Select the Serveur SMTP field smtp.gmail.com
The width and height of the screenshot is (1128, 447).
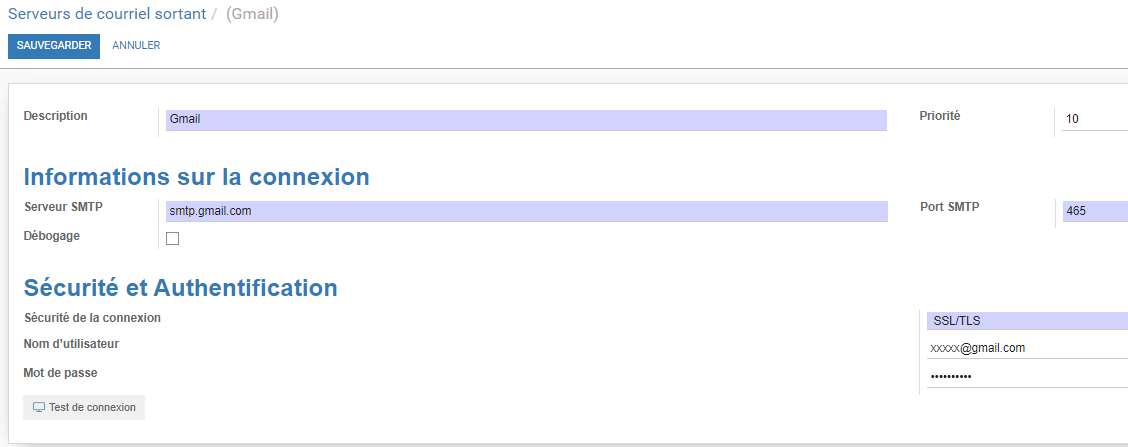527,212
